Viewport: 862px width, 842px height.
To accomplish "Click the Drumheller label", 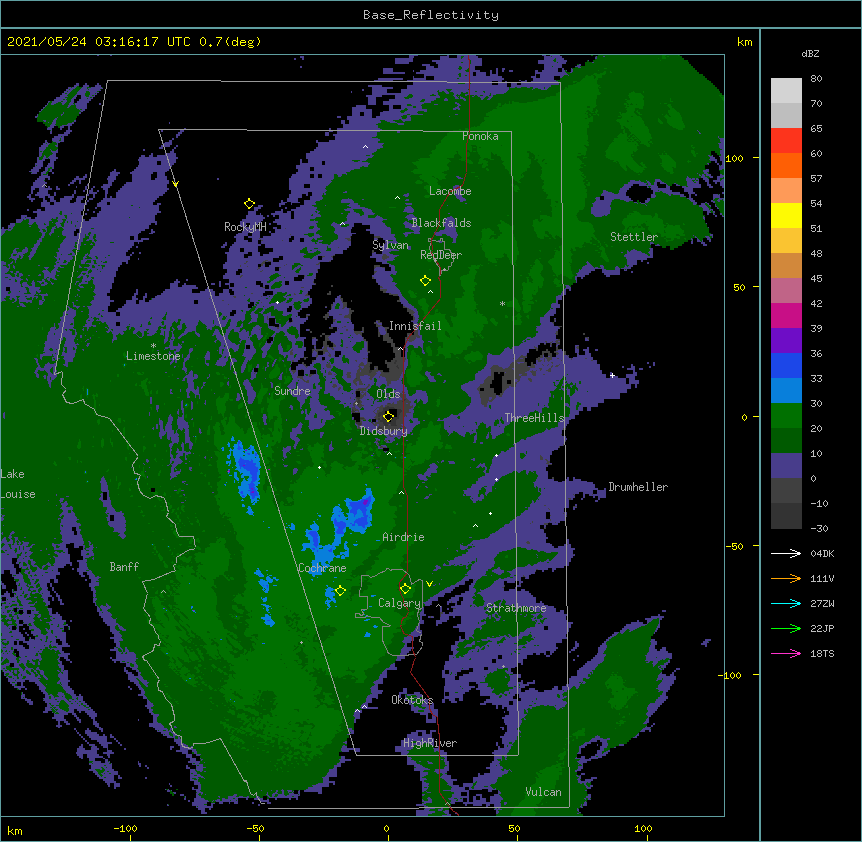I will pos(638,487).
